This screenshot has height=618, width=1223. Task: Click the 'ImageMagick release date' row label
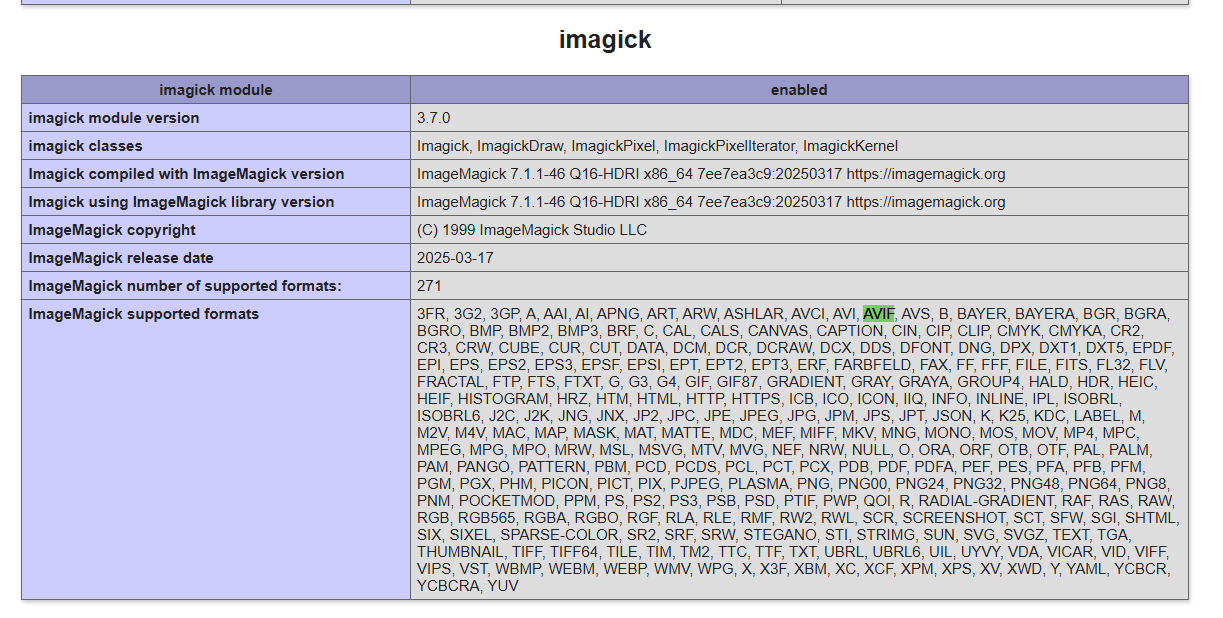coord(121,258)
